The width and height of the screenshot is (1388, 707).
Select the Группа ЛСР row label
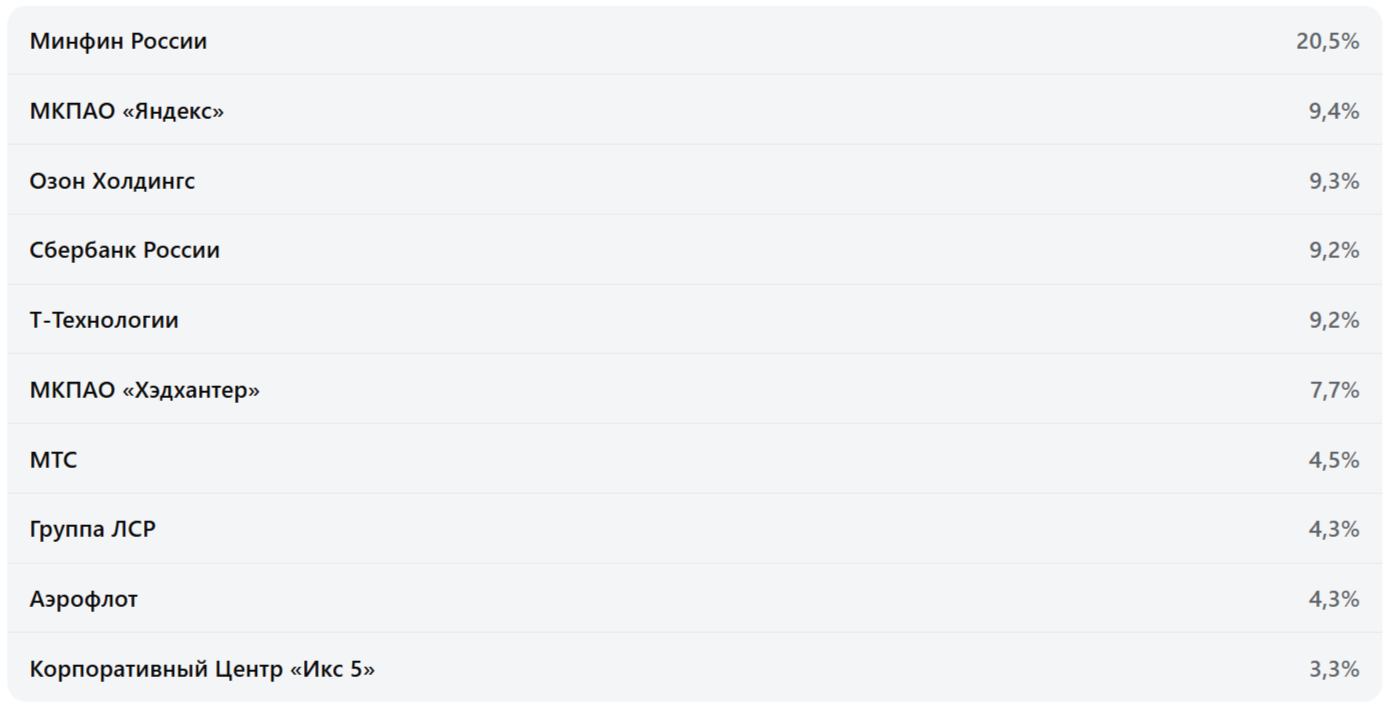pos(93,529)
